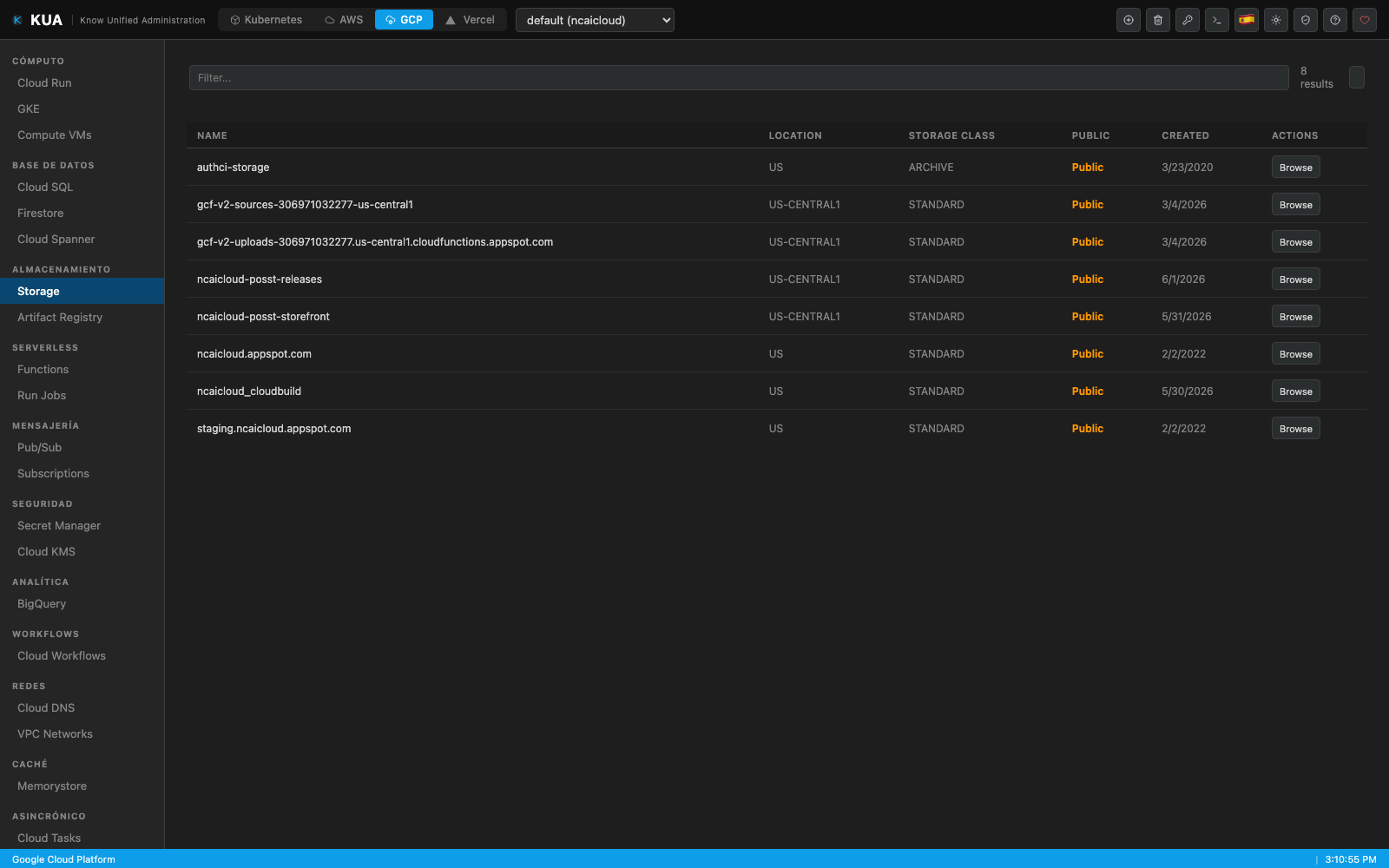Viewport: 1389px width, 868px height.
Task: Open the key credentials icon
Action: [1188, 20]
